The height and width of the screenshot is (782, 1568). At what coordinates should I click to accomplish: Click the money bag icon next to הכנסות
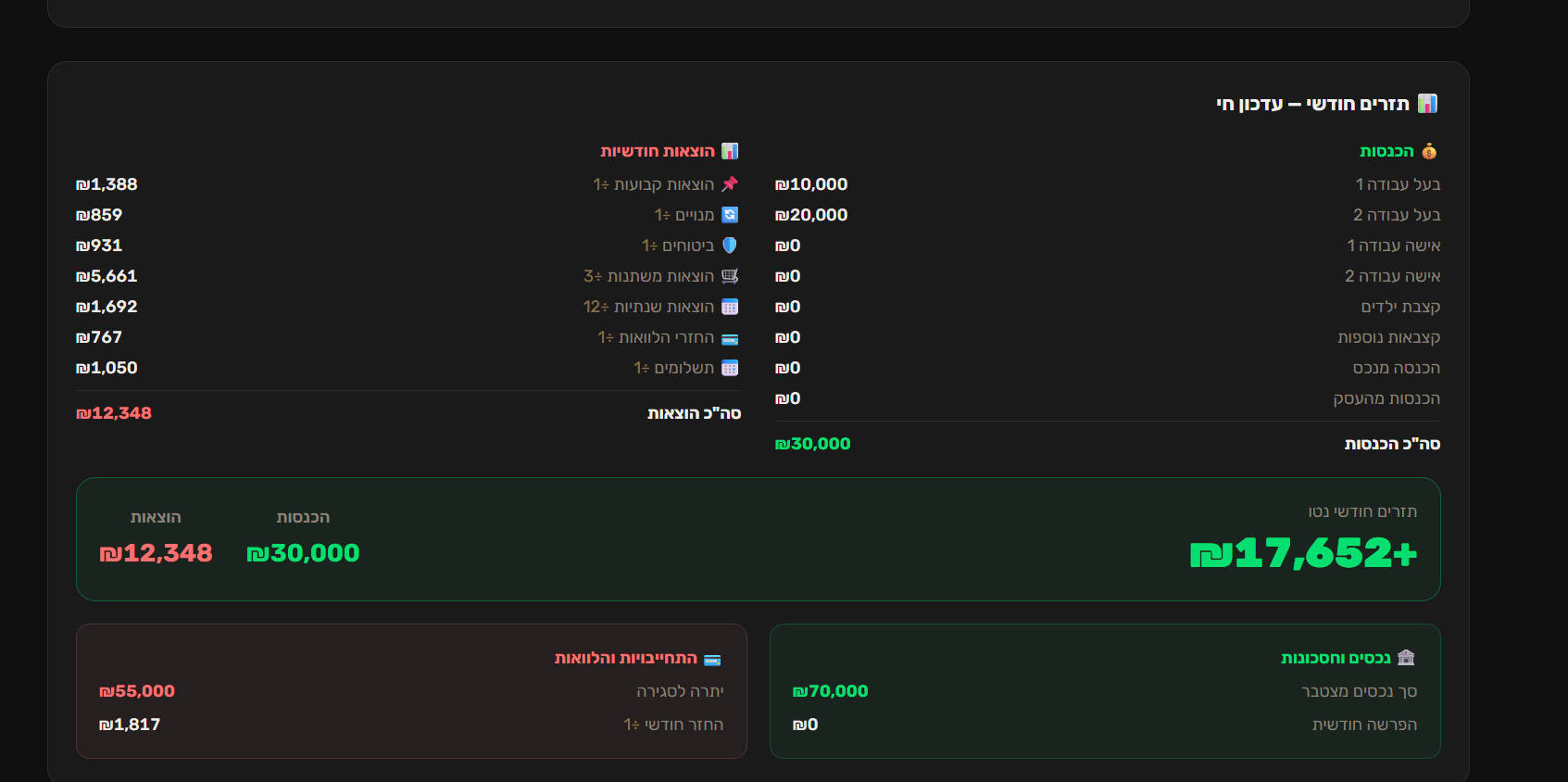(1429, 151)
